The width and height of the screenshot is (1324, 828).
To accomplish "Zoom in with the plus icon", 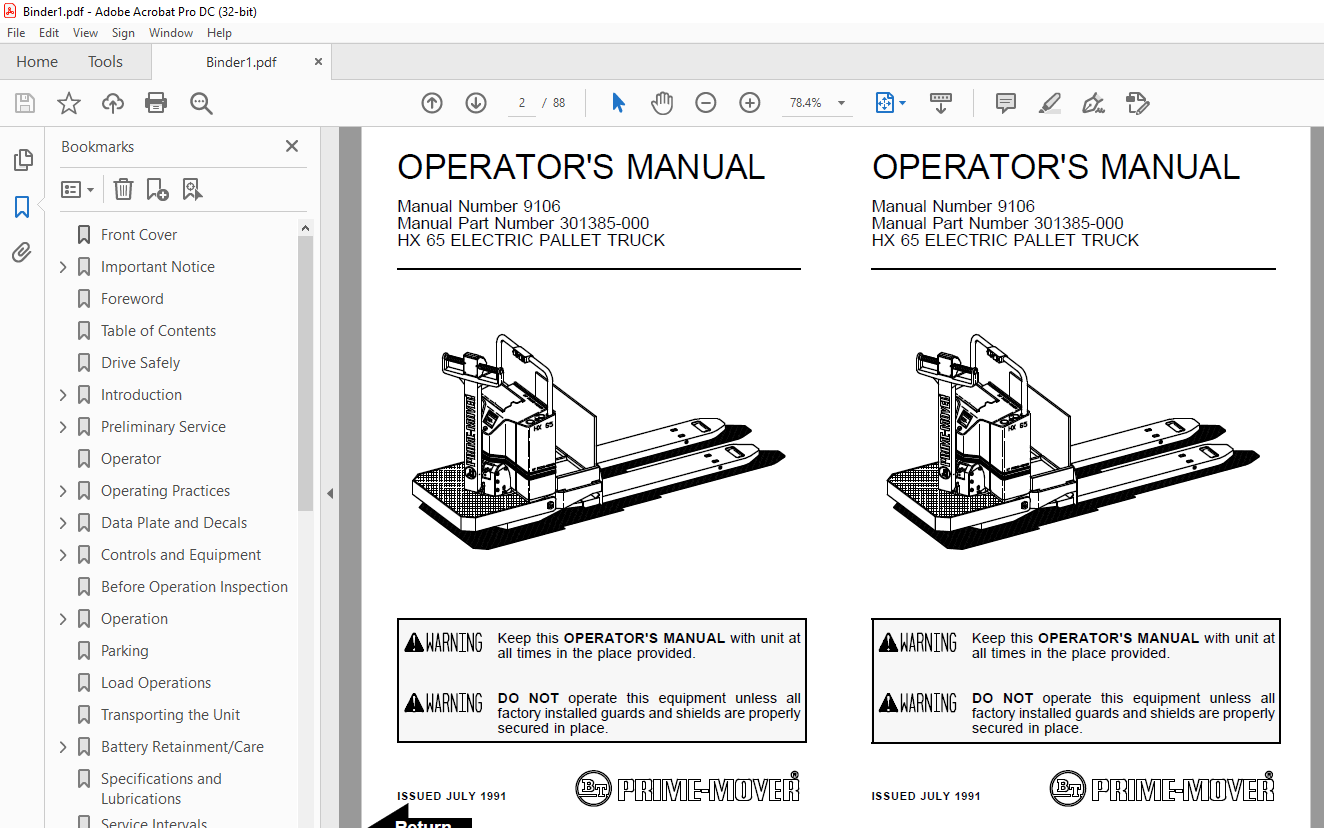I will (750, 103).
